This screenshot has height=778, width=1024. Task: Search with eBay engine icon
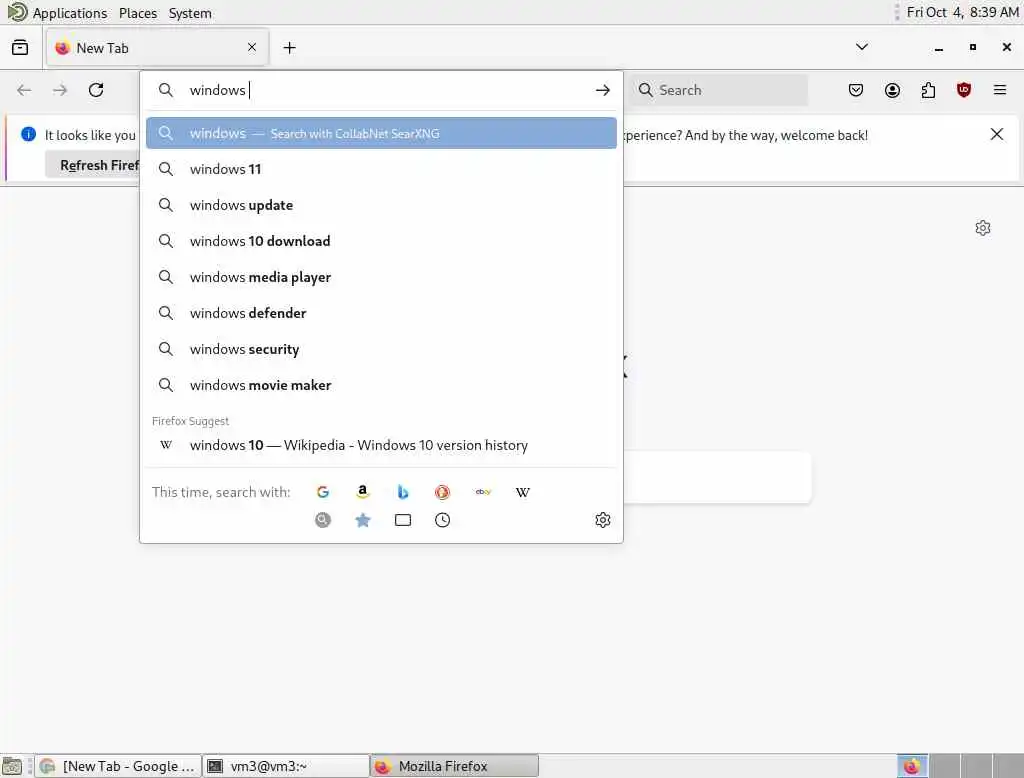coord(483,492)
